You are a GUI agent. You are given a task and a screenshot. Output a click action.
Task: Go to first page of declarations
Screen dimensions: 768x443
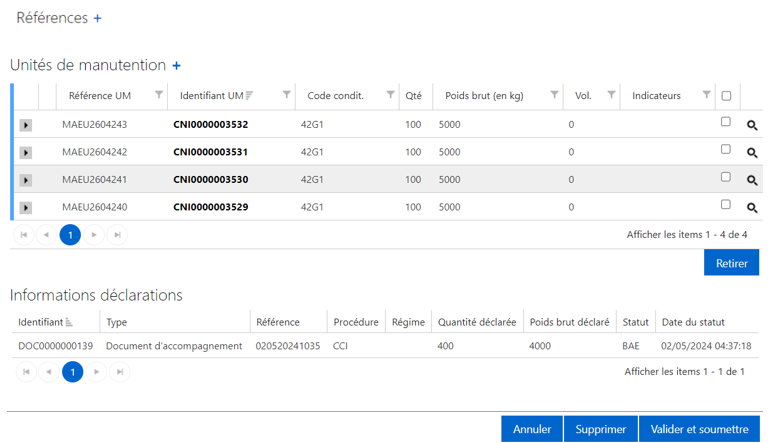coord(26,372)
